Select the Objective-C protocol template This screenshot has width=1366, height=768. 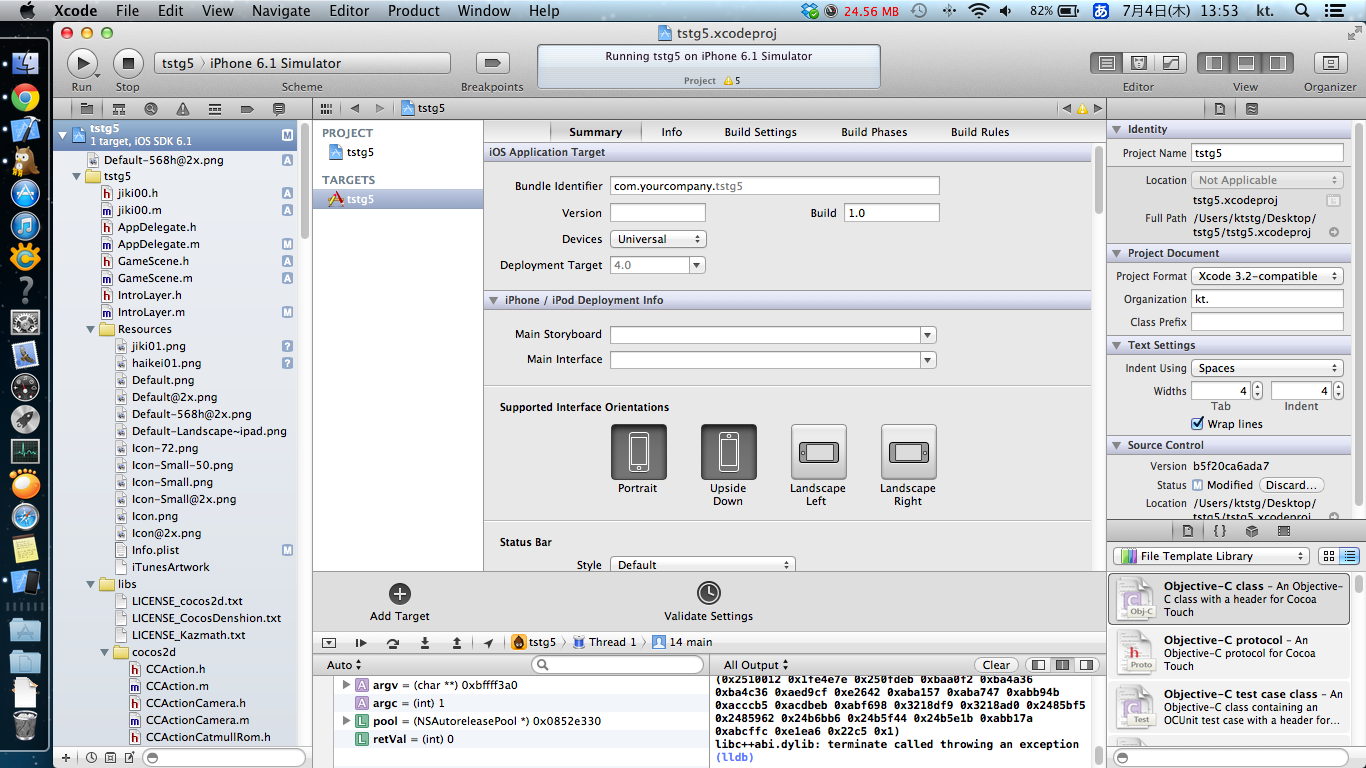click(x=1228, y=653)
